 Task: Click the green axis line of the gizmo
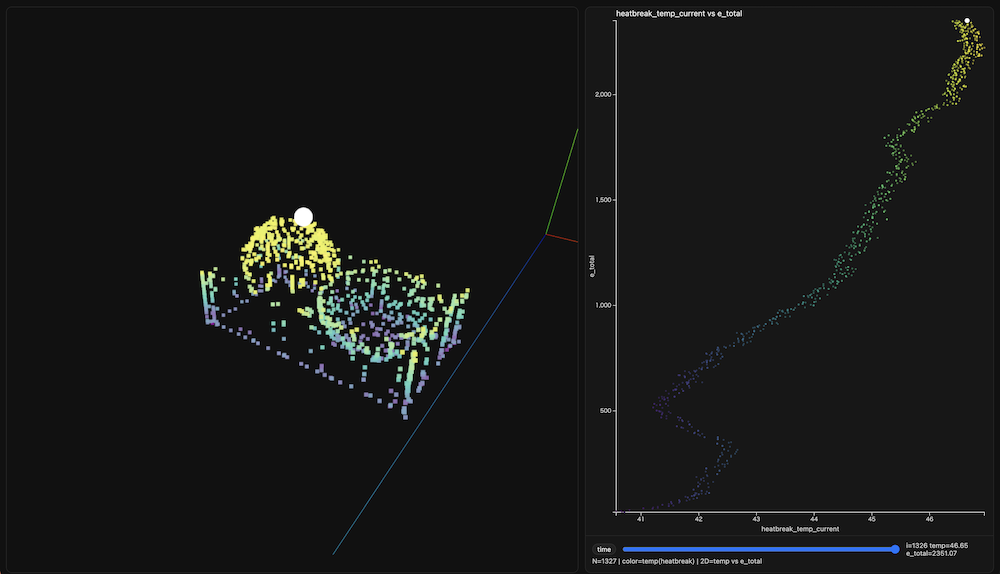(x=562, y=182)
